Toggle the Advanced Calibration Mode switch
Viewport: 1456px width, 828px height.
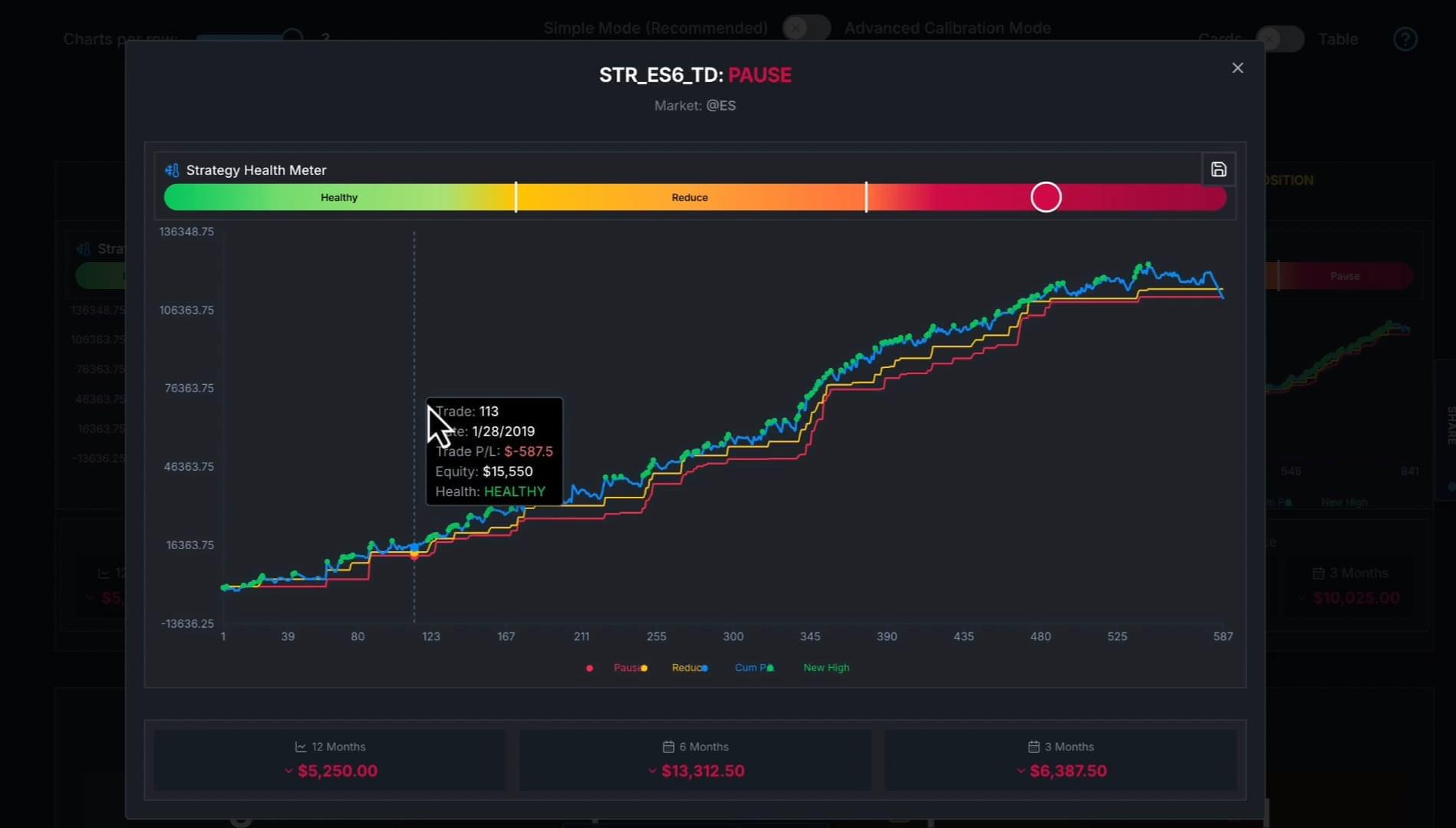tap(806, 28)
